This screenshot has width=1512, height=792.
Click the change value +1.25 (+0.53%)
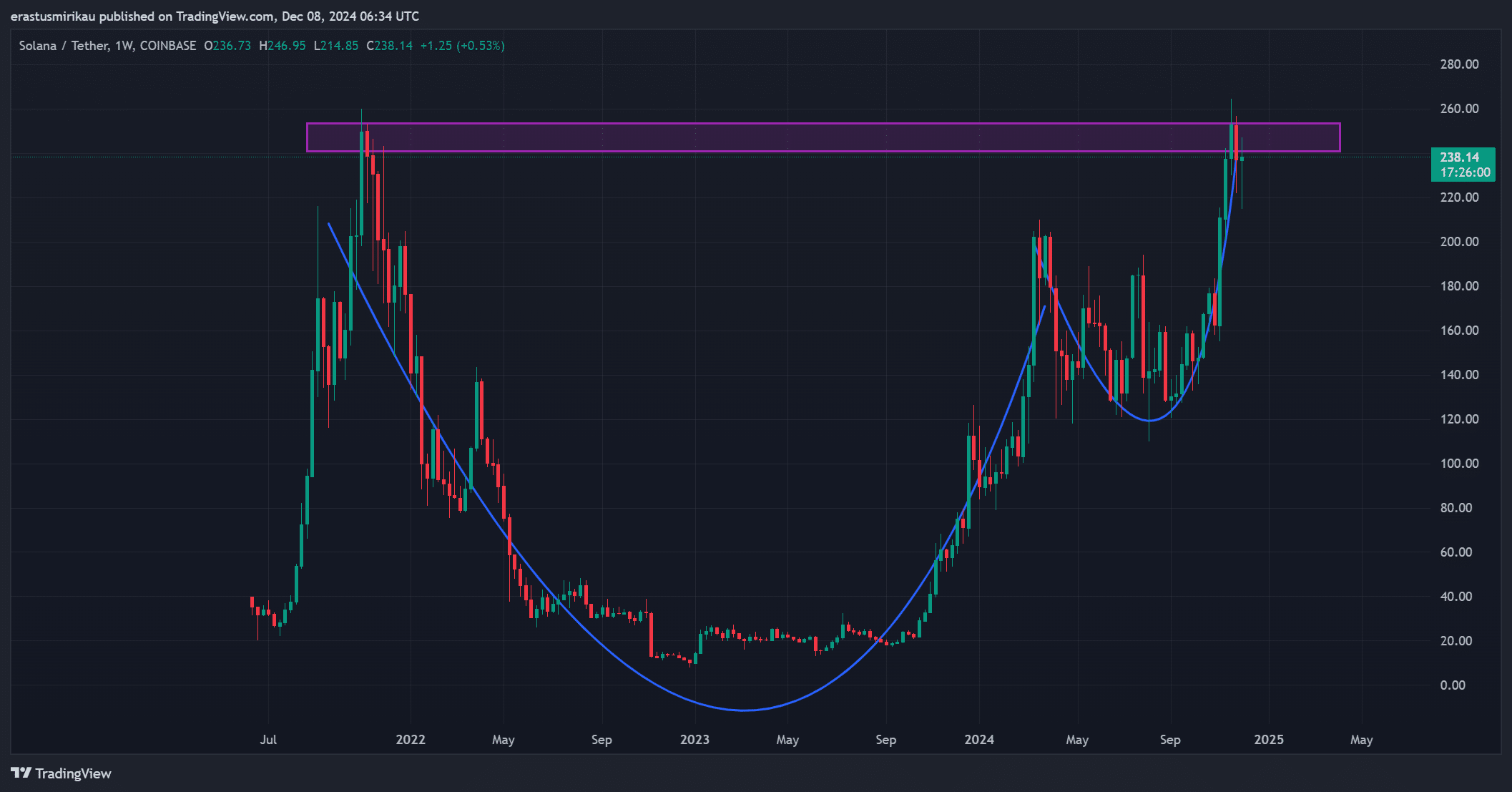pyautogui.click(x=462, y=46)
